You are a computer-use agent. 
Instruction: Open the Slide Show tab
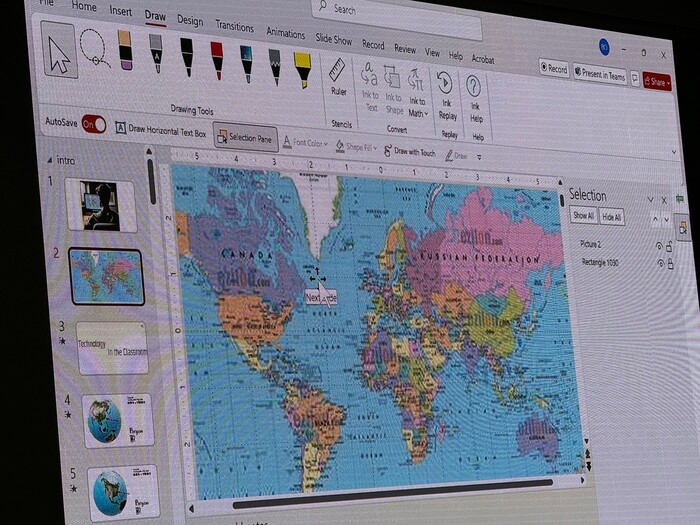pyautogui.click(x=333, y=39)
